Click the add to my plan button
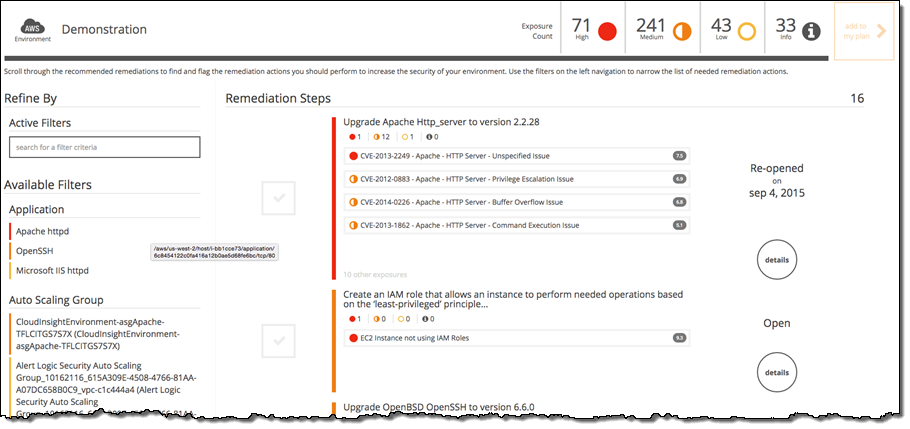910x429 pixels. tap(862, 31)
